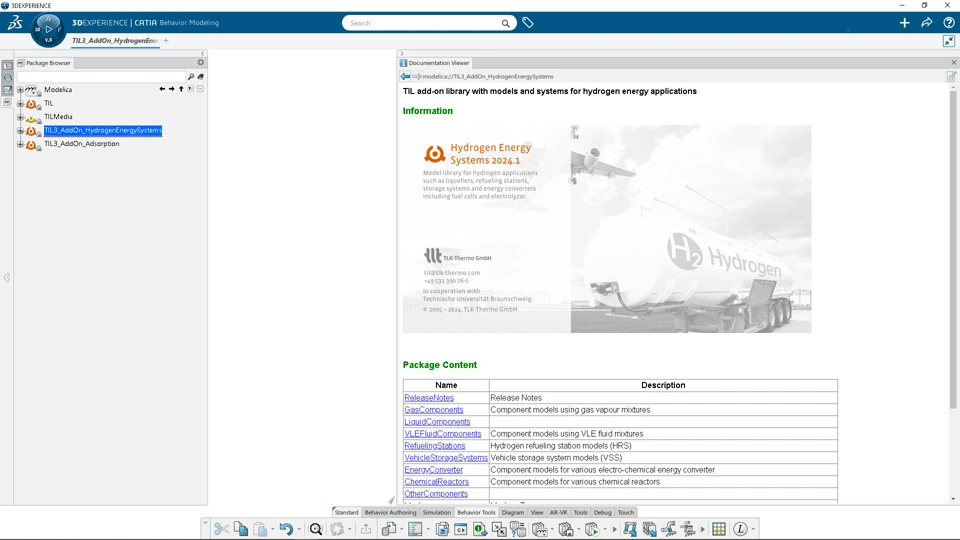
Task: Click the search magnifier in top search bar
Action: 505,23
